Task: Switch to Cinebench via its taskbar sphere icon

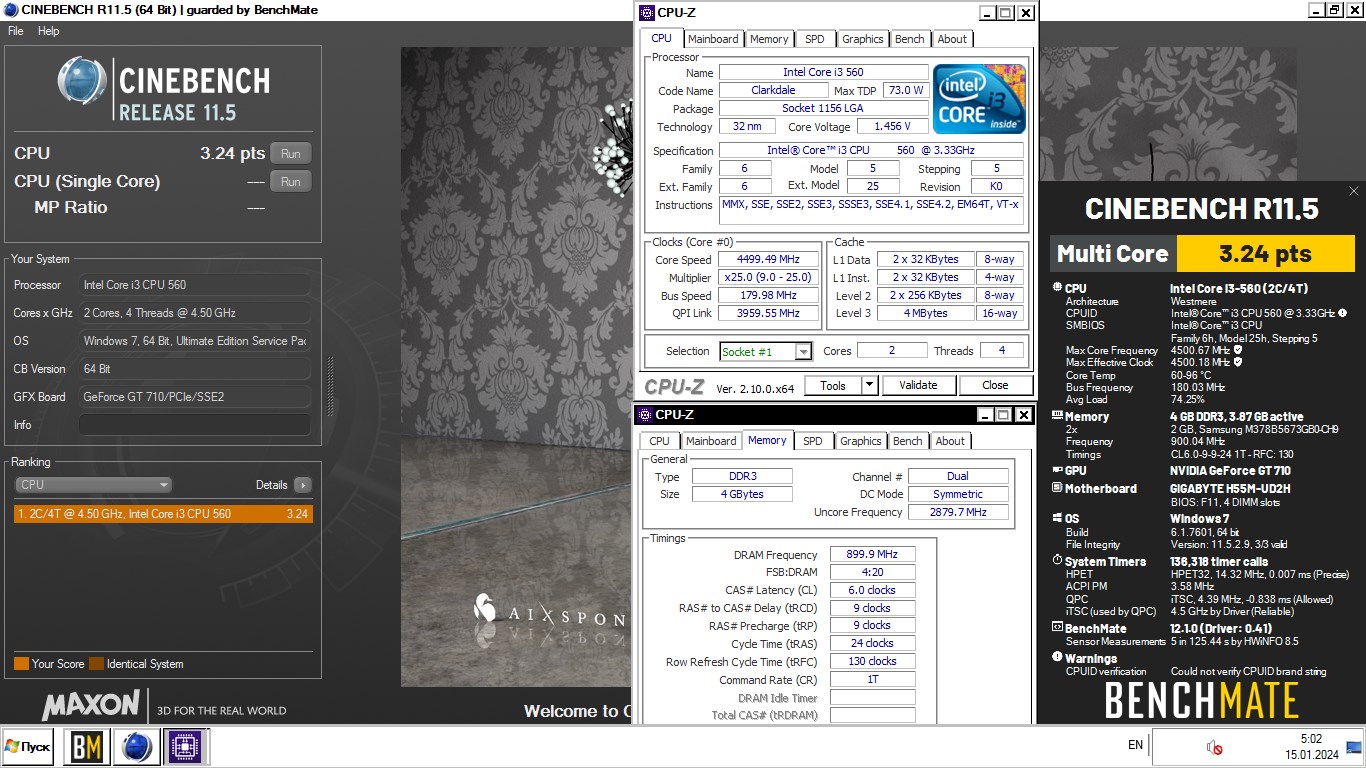Action: [136, 747]
